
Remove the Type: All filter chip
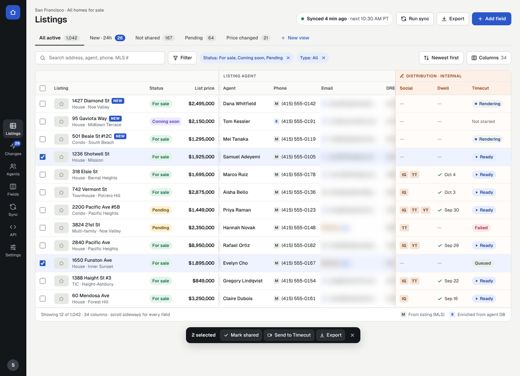pos(323,58)
